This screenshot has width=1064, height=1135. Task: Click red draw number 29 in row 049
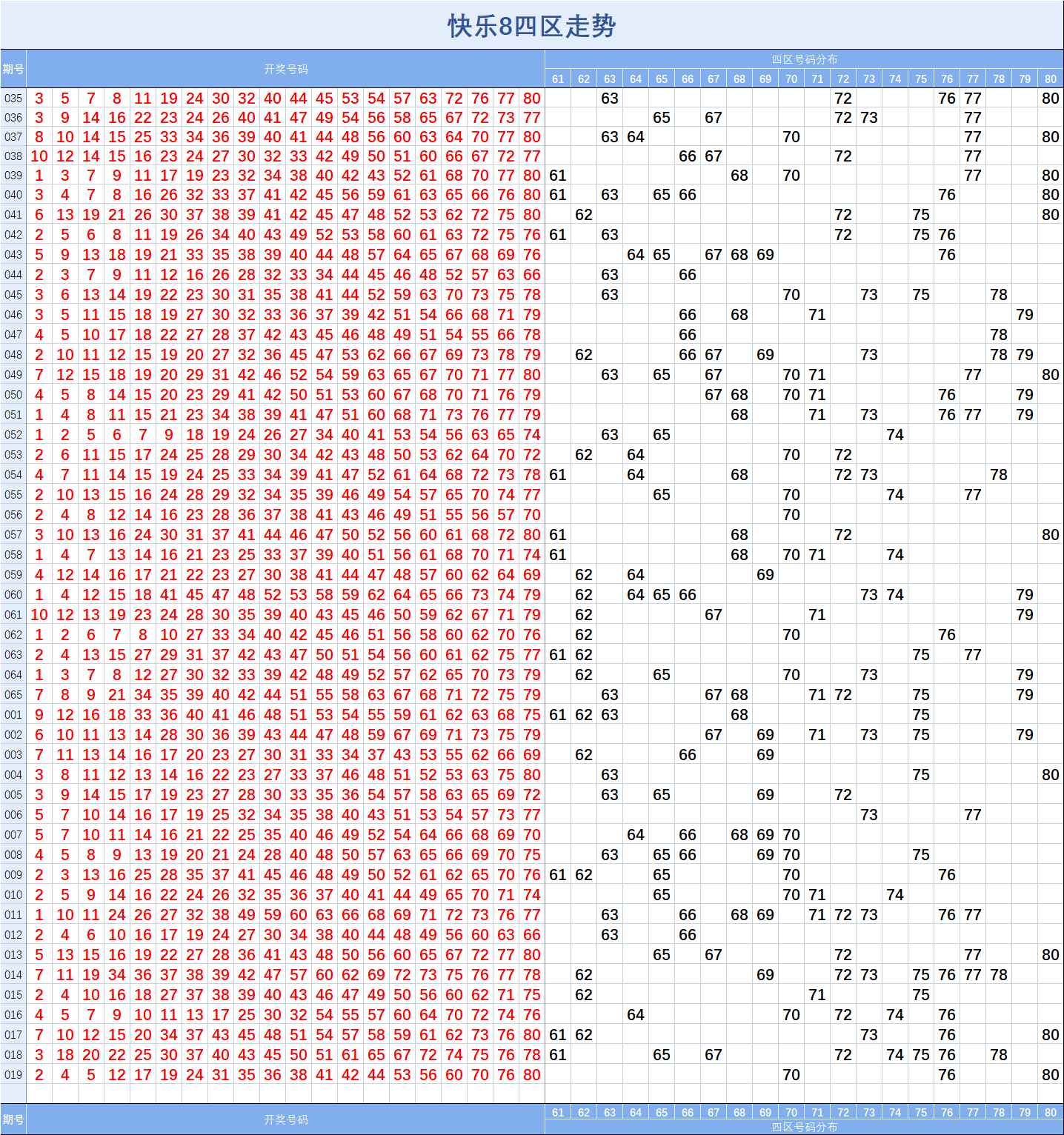[195, 375]
